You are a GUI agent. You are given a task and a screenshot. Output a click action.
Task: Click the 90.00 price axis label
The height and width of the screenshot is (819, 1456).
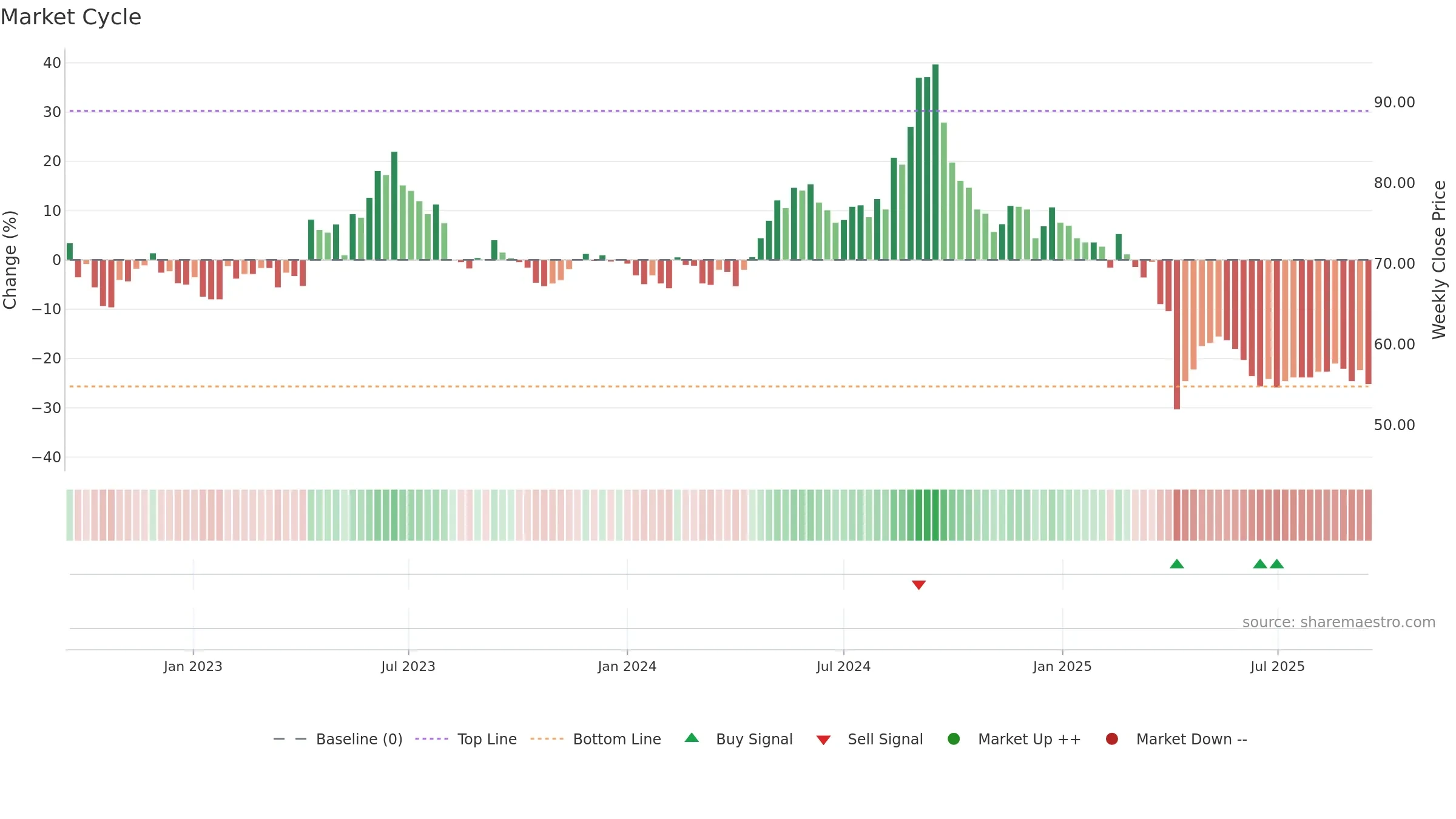coord(1394,102)
